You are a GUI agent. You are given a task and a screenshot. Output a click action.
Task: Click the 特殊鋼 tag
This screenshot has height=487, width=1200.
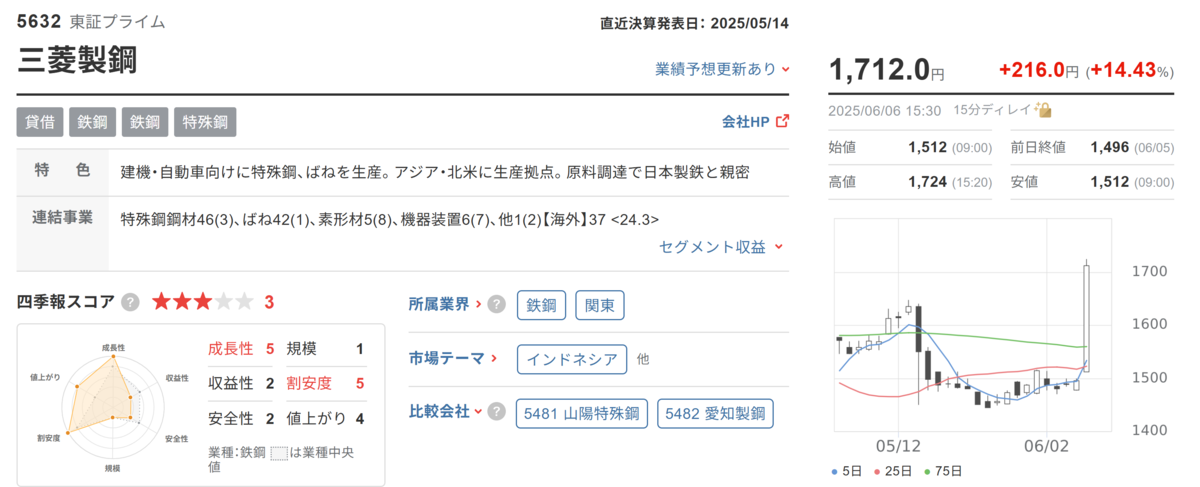(x=205, y=122)
